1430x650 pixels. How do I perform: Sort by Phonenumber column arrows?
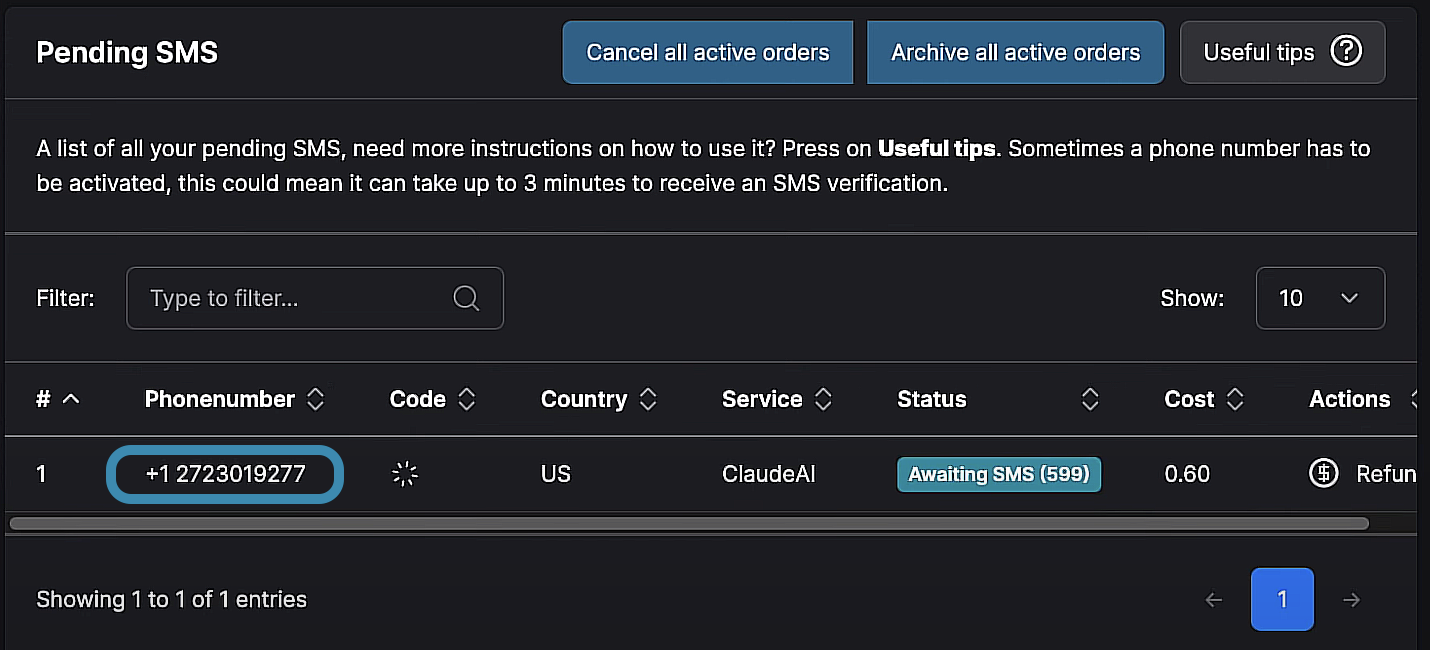click(x=315, y=400)
